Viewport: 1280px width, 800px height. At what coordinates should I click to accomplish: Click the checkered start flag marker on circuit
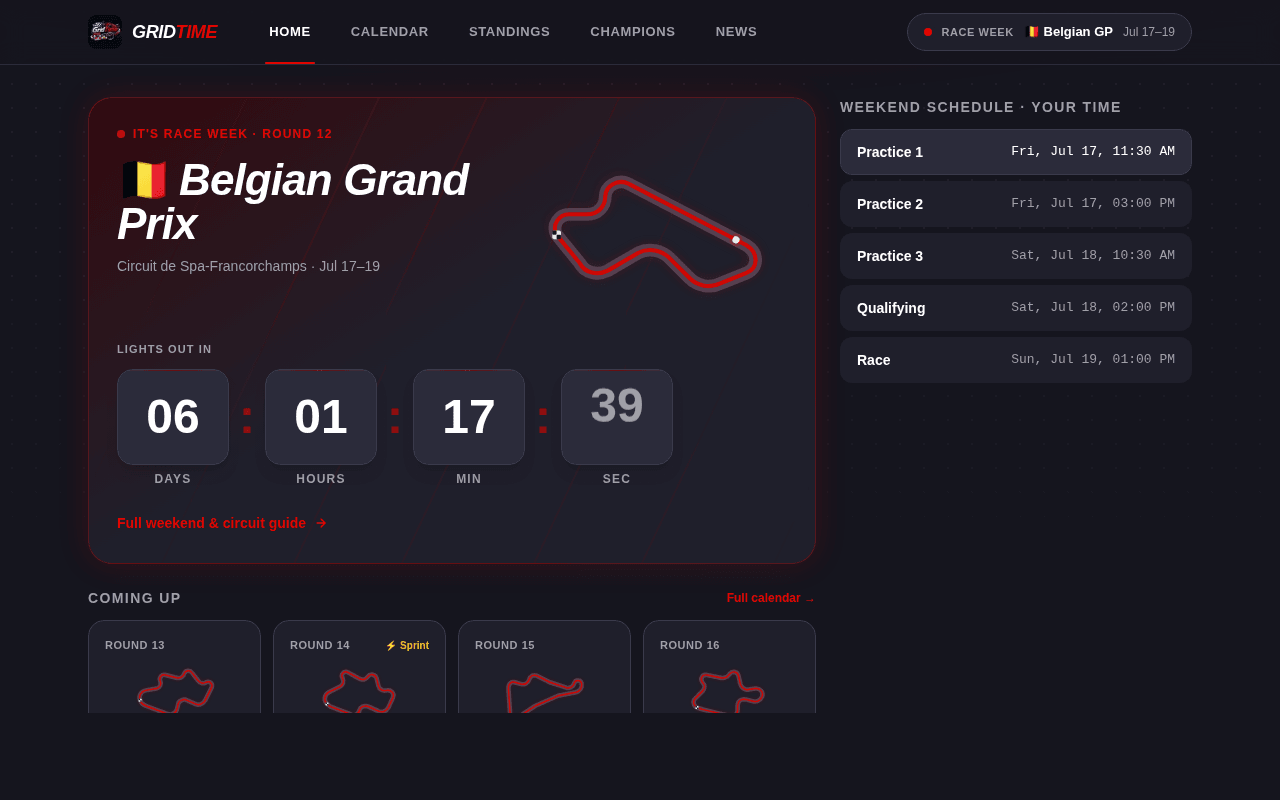click(x=556, y=235)
